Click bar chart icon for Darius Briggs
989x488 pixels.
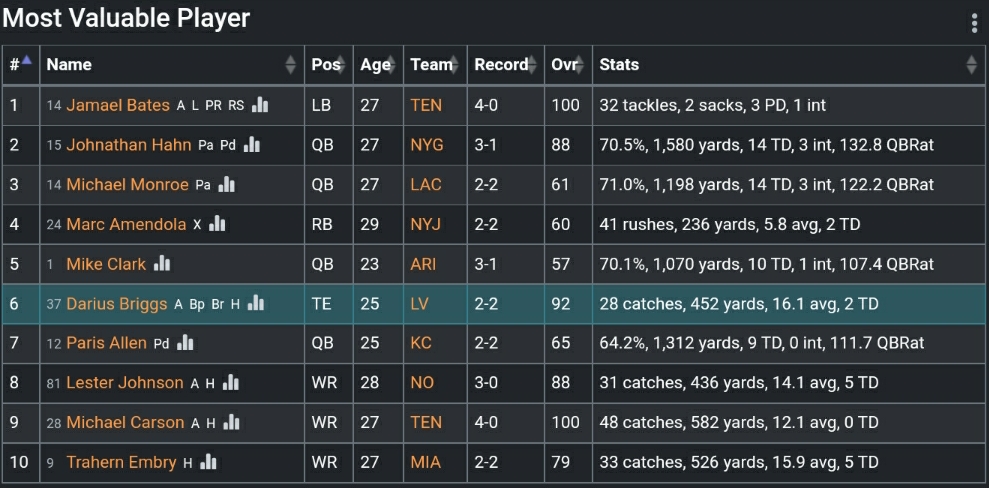pos(256,303)
